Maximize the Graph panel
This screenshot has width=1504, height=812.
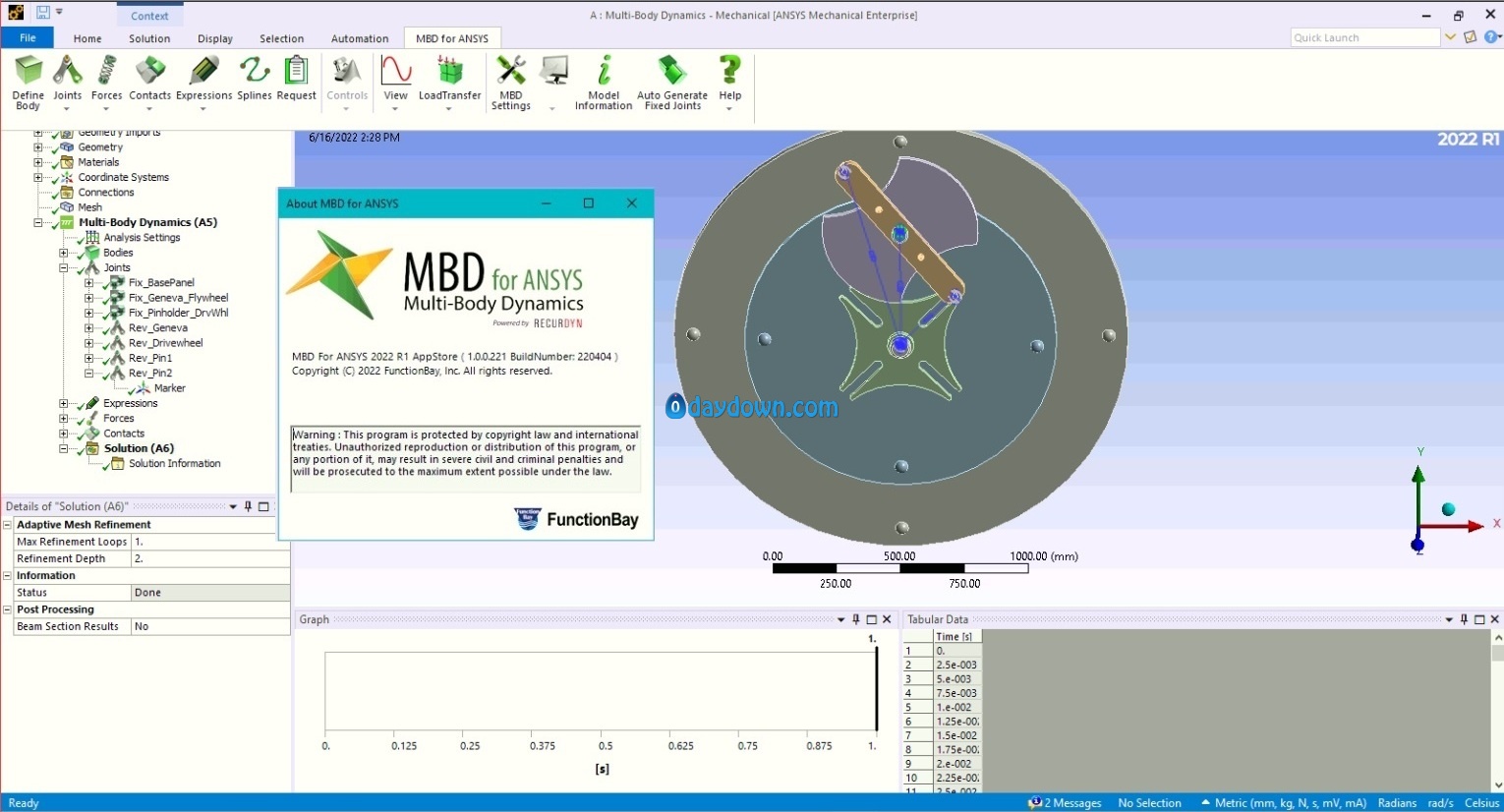pos(871,619)
